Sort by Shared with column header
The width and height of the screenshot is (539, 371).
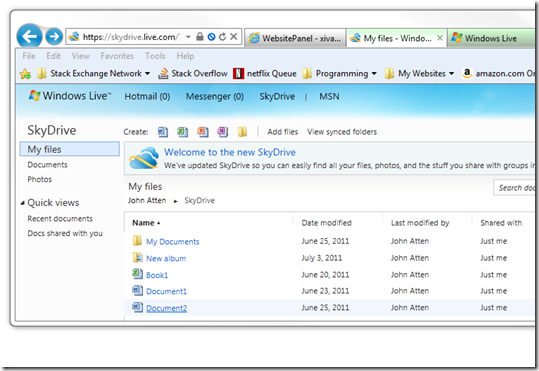click(x=501, y=223)
